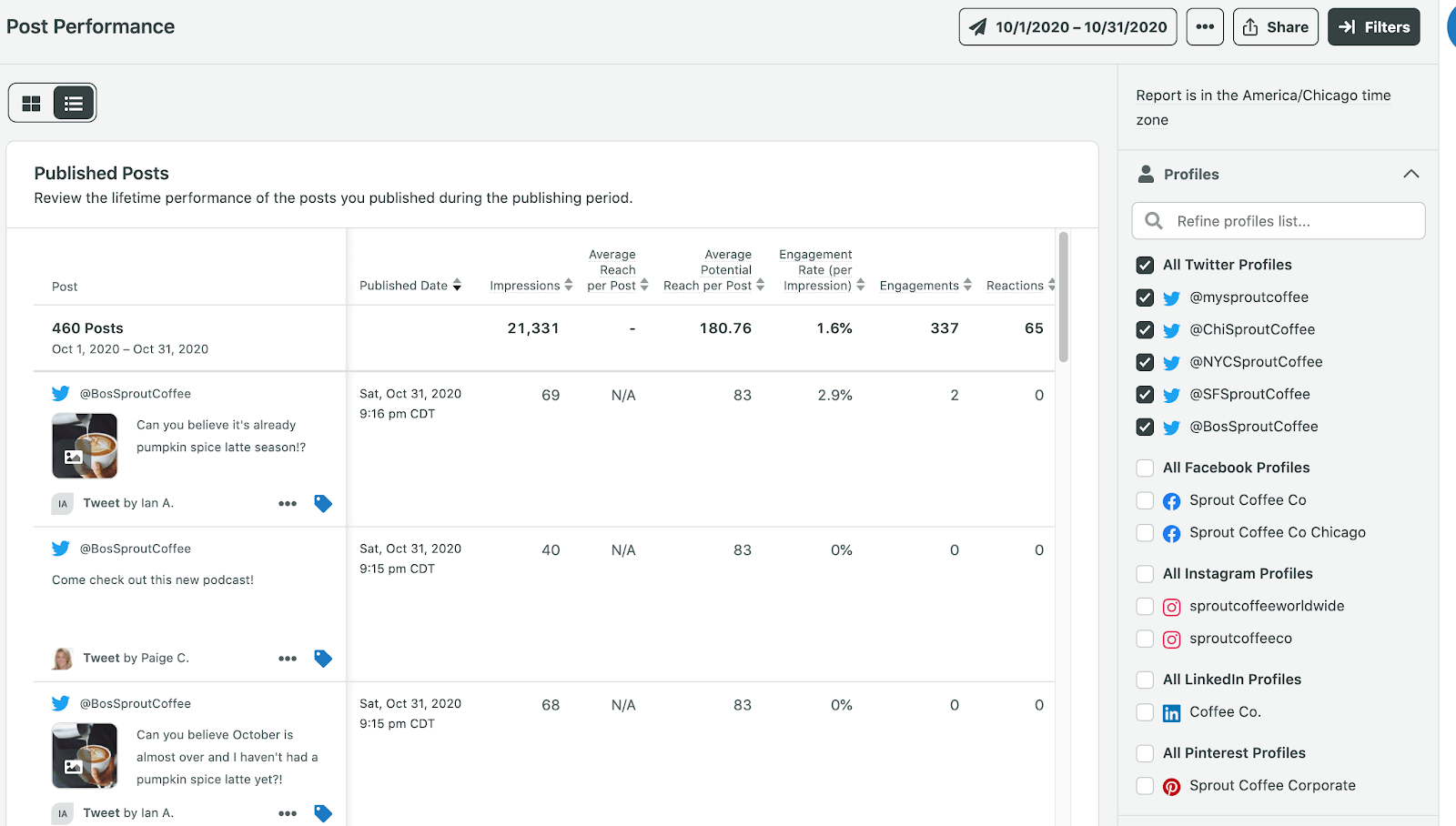Open options menu for the podcast tweet
Viewport: 1456px width, 826px height.
pos(288,659)
